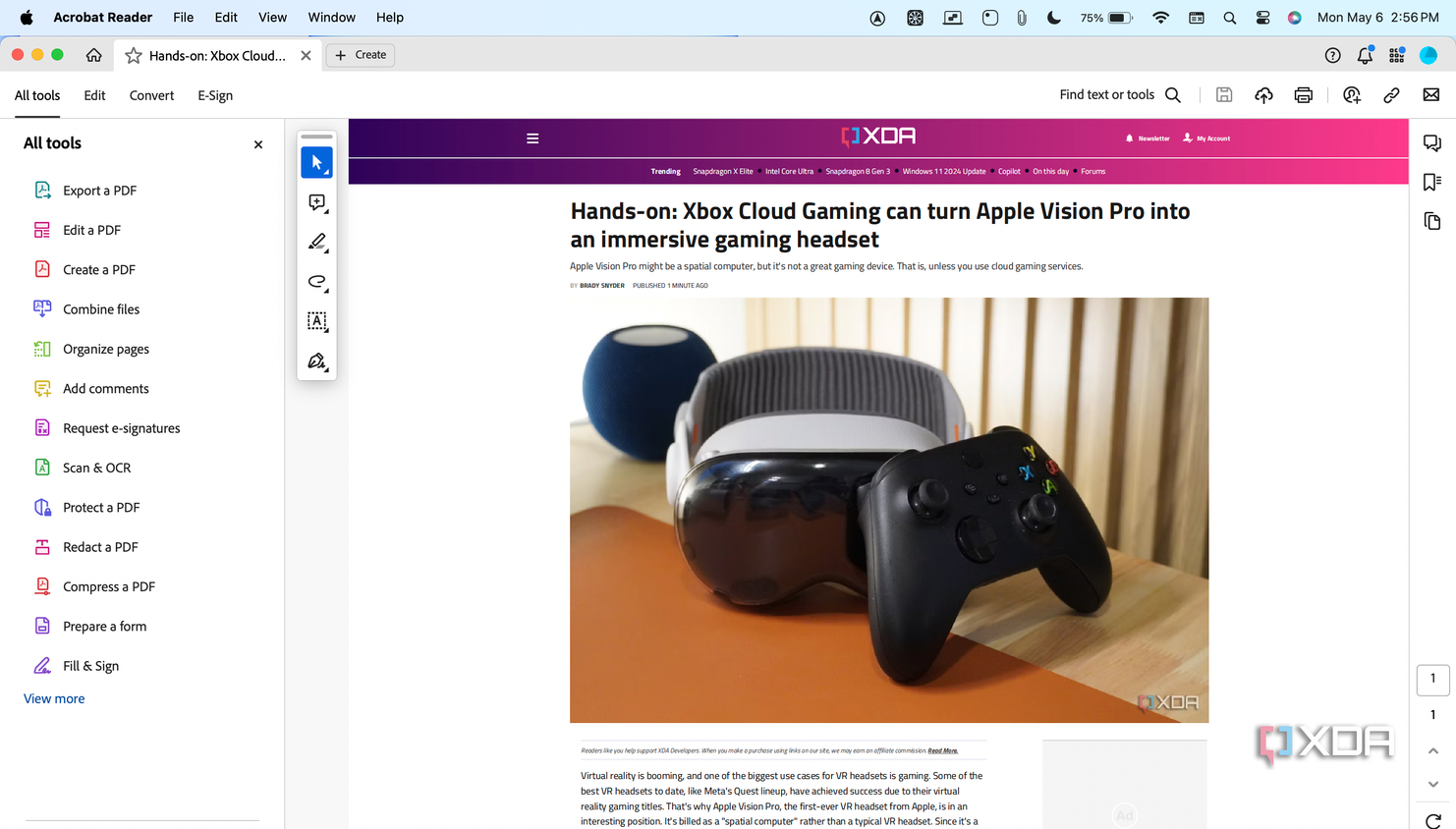Image resolution: width=1456 pixels, height=829 pixels.
Task: Click the Create button
Action: tap(361, 55)
